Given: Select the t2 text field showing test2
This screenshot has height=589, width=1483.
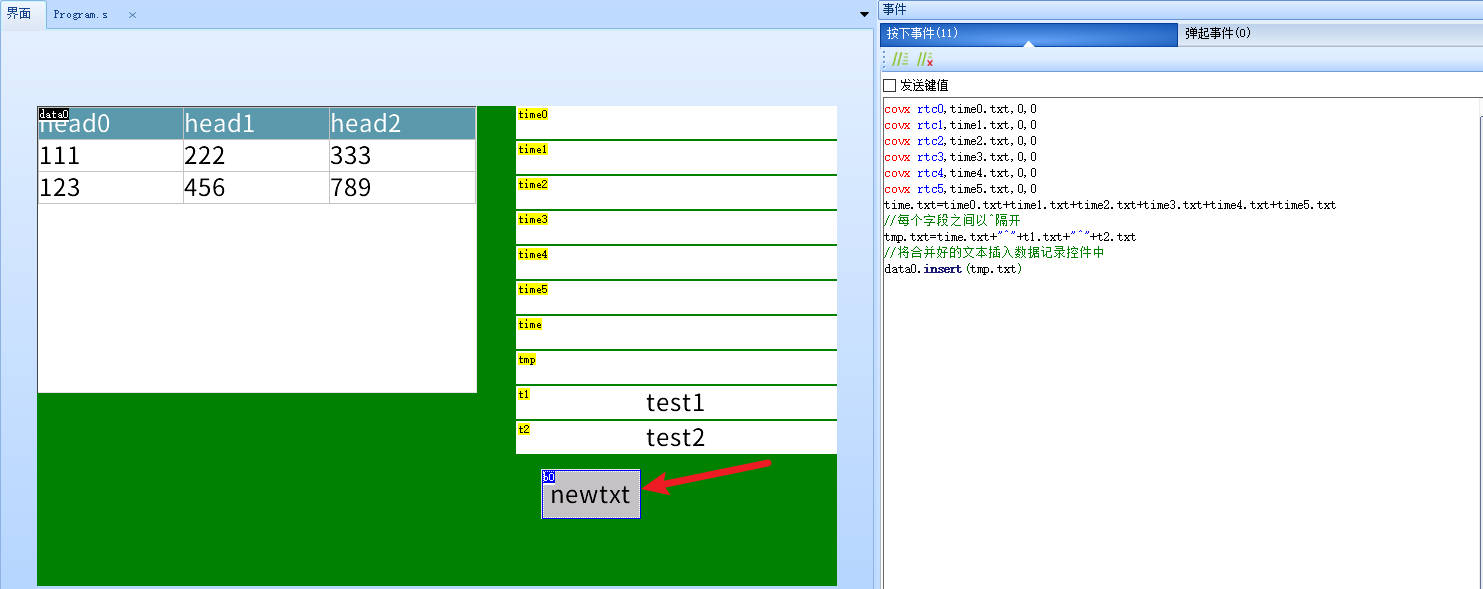Looking at the screenshot, I should (676, 438).
